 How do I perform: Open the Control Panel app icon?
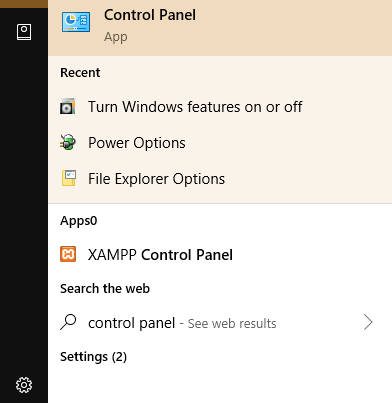pos(76,22)
